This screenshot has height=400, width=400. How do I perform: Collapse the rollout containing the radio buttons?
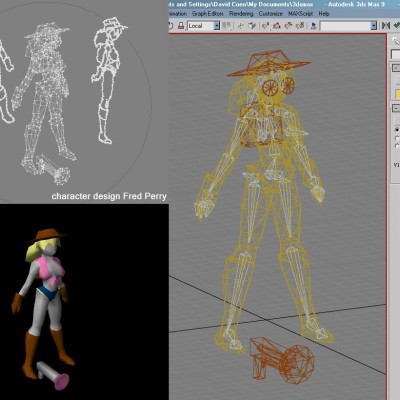click(x=396, y=108)
